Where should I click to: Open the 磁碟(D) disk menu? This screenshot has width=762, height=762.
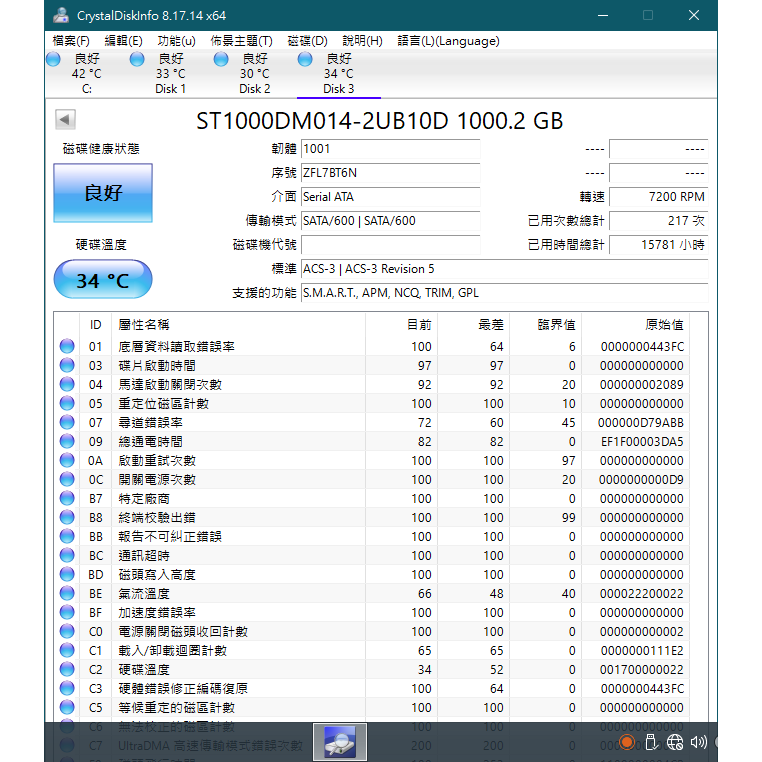[x=307, y=41]
